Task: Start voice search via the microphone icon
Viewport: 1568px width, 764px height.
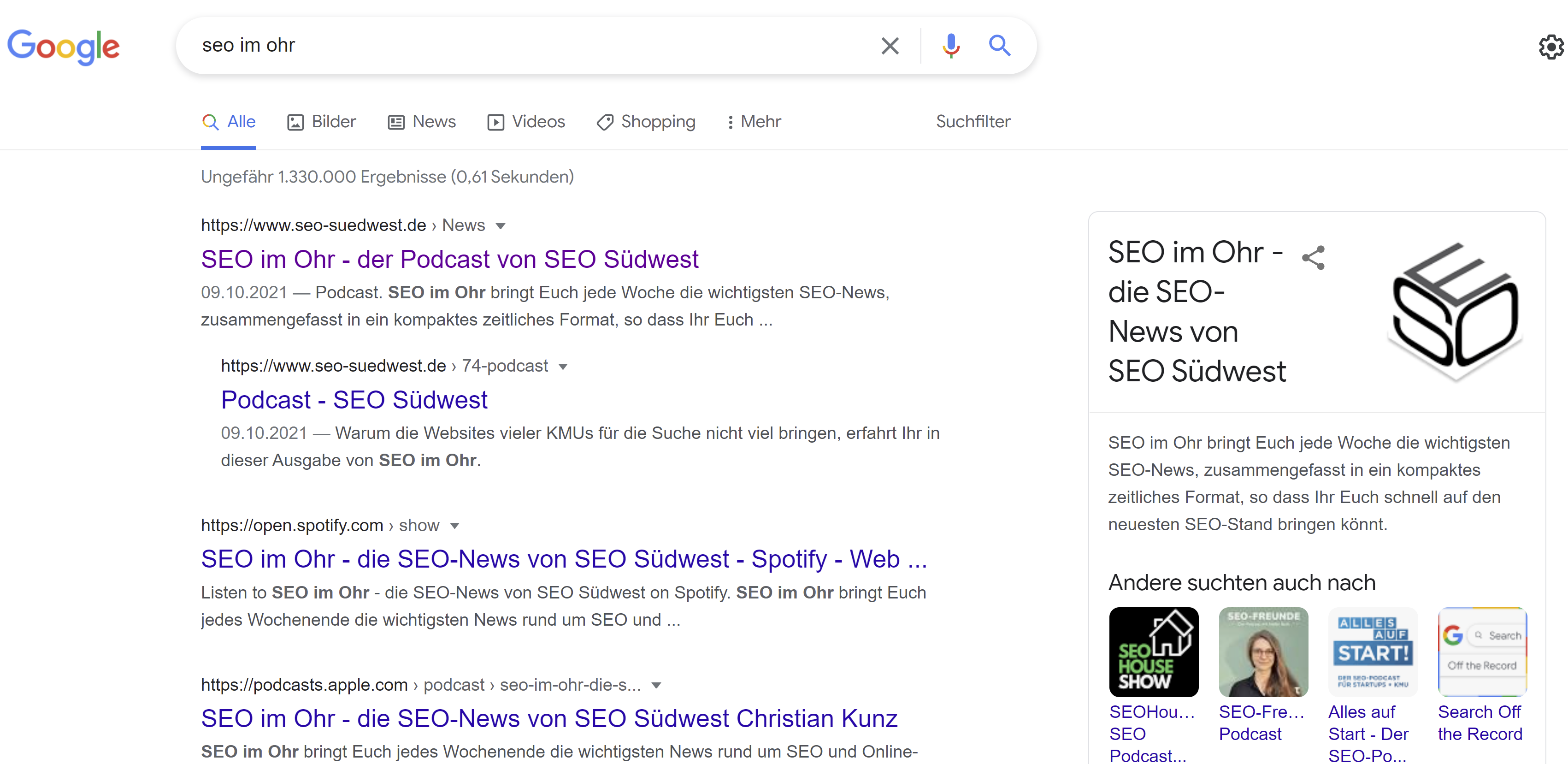Action: 951,46
